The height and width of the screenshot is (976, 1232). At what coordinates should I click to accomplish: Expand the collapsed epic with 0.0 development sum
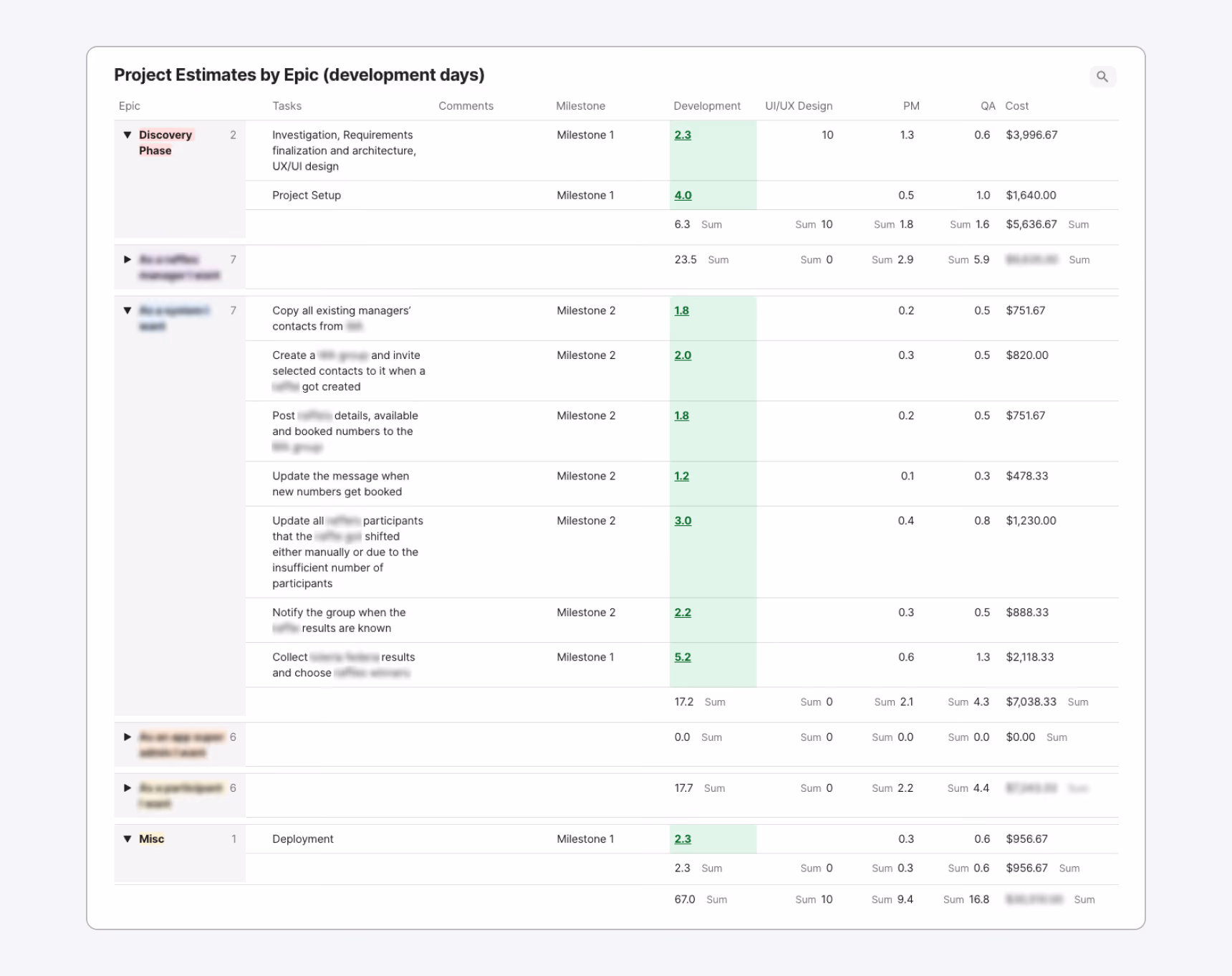pos(127,737)
